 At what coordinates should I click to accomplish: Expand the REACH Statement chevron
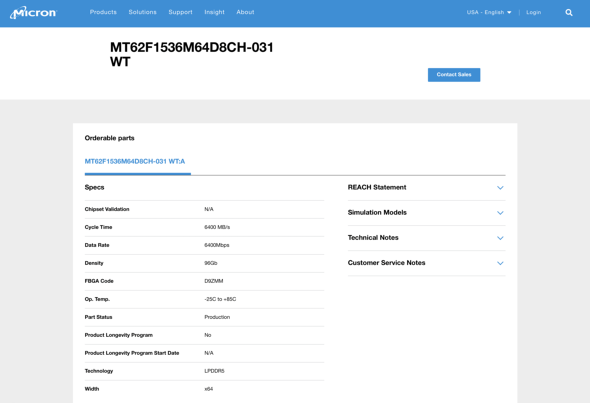[500, 187]
